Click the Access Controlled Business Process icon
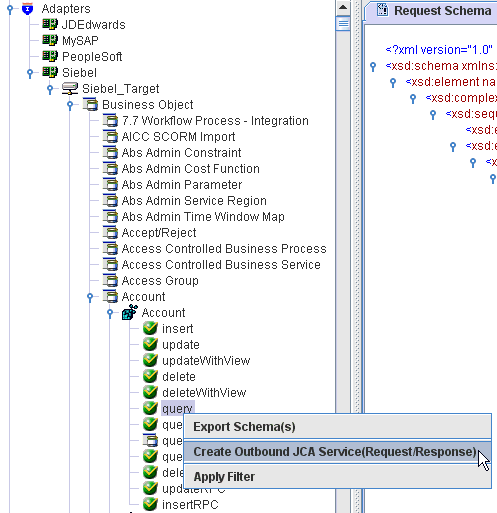Screen dimensions: 497x513 [x=110, y=249]
